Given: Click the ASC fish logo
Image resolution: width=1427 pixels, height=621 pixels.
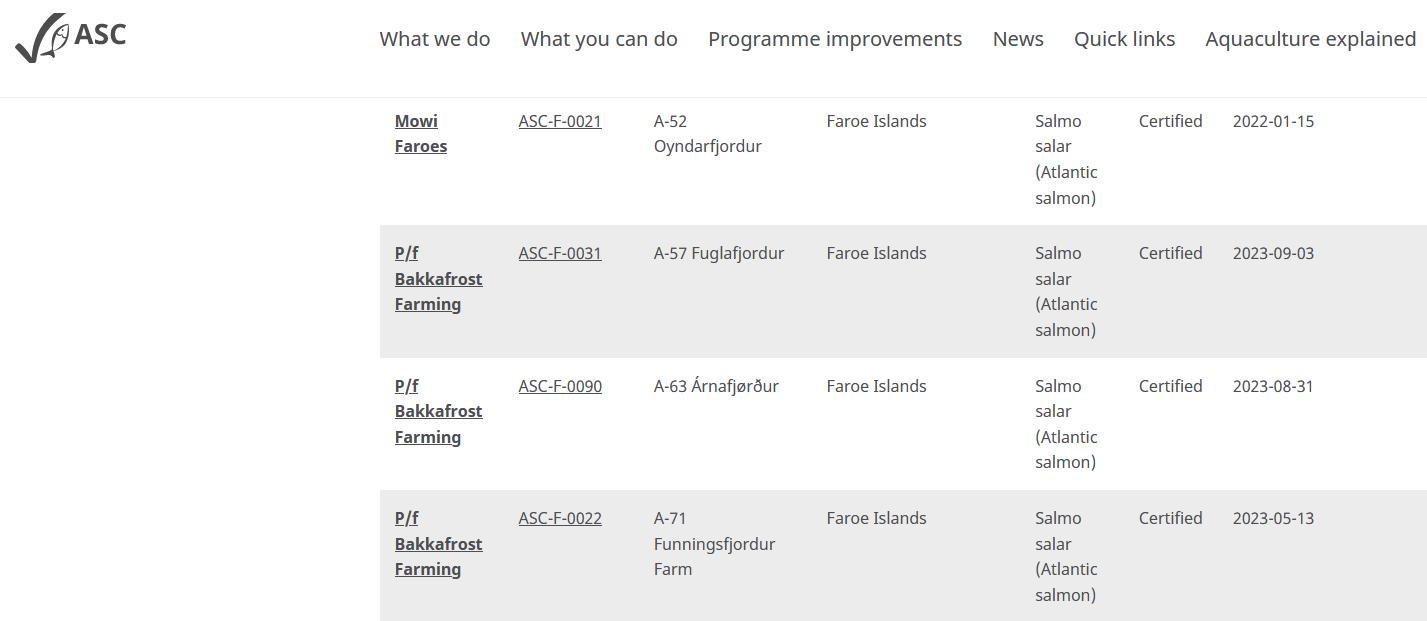Looking at the screenshot, I should tap(71, 38).
